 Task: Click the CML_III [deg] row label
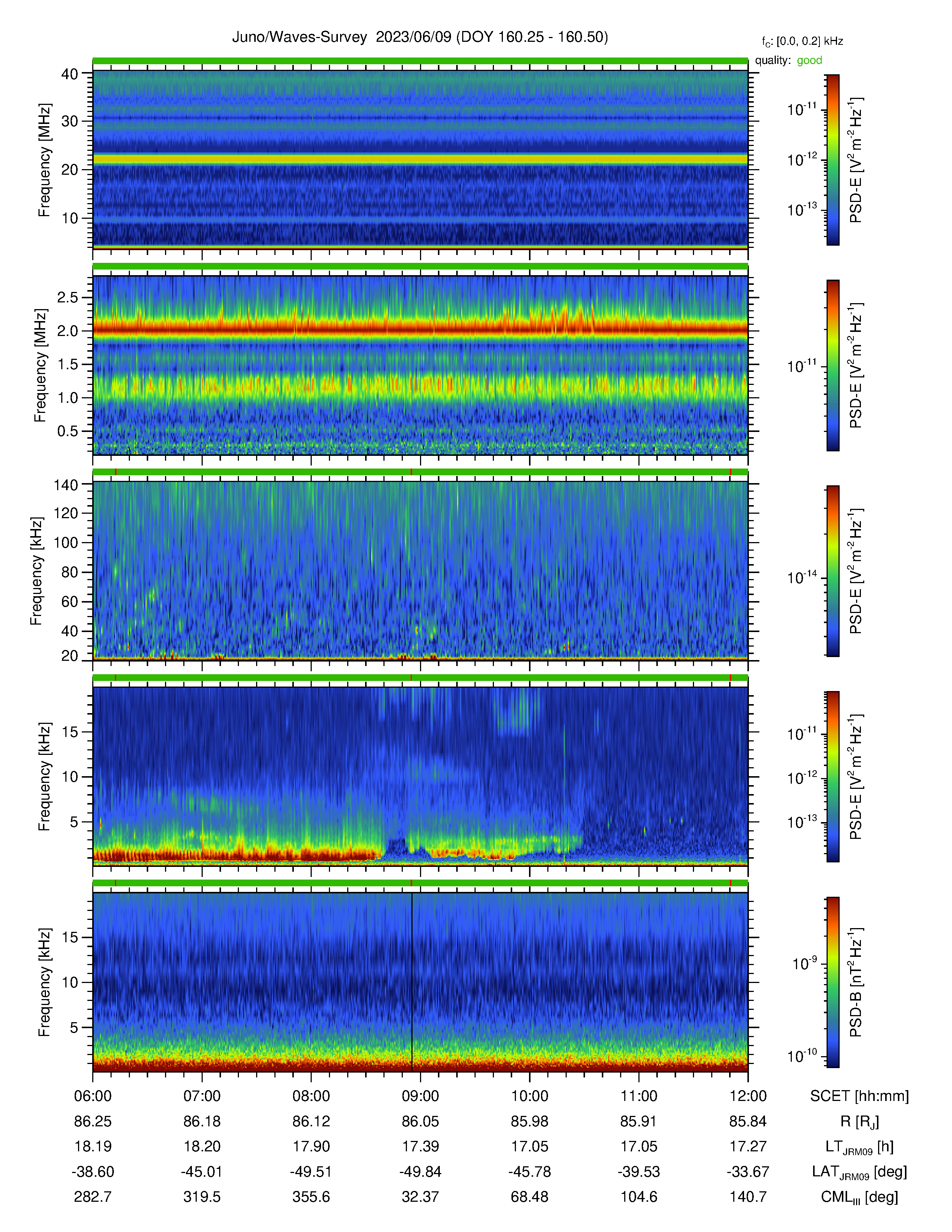pyautogui.click(x=859, y=1197)
